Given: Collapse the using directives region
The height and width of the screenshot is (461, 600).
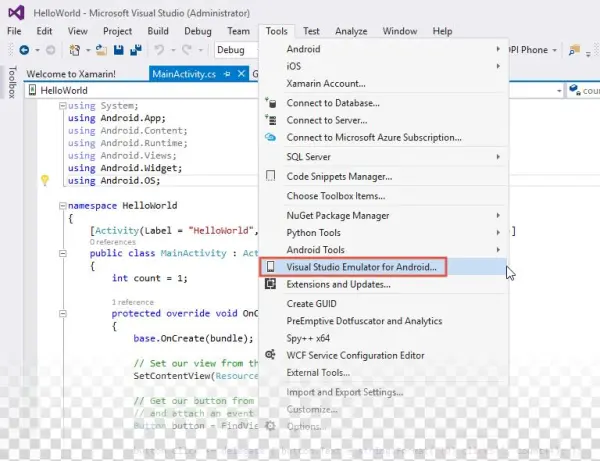Looking at the screenshot, I should [62, 106].
